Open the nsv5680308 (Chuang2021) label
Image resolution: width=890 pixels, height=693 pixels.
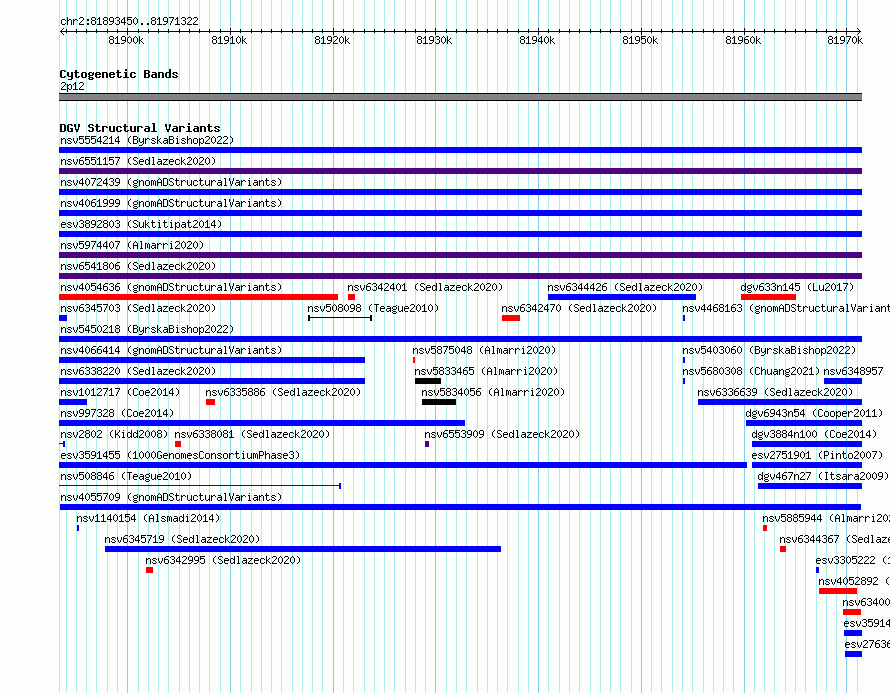point(751,371)
